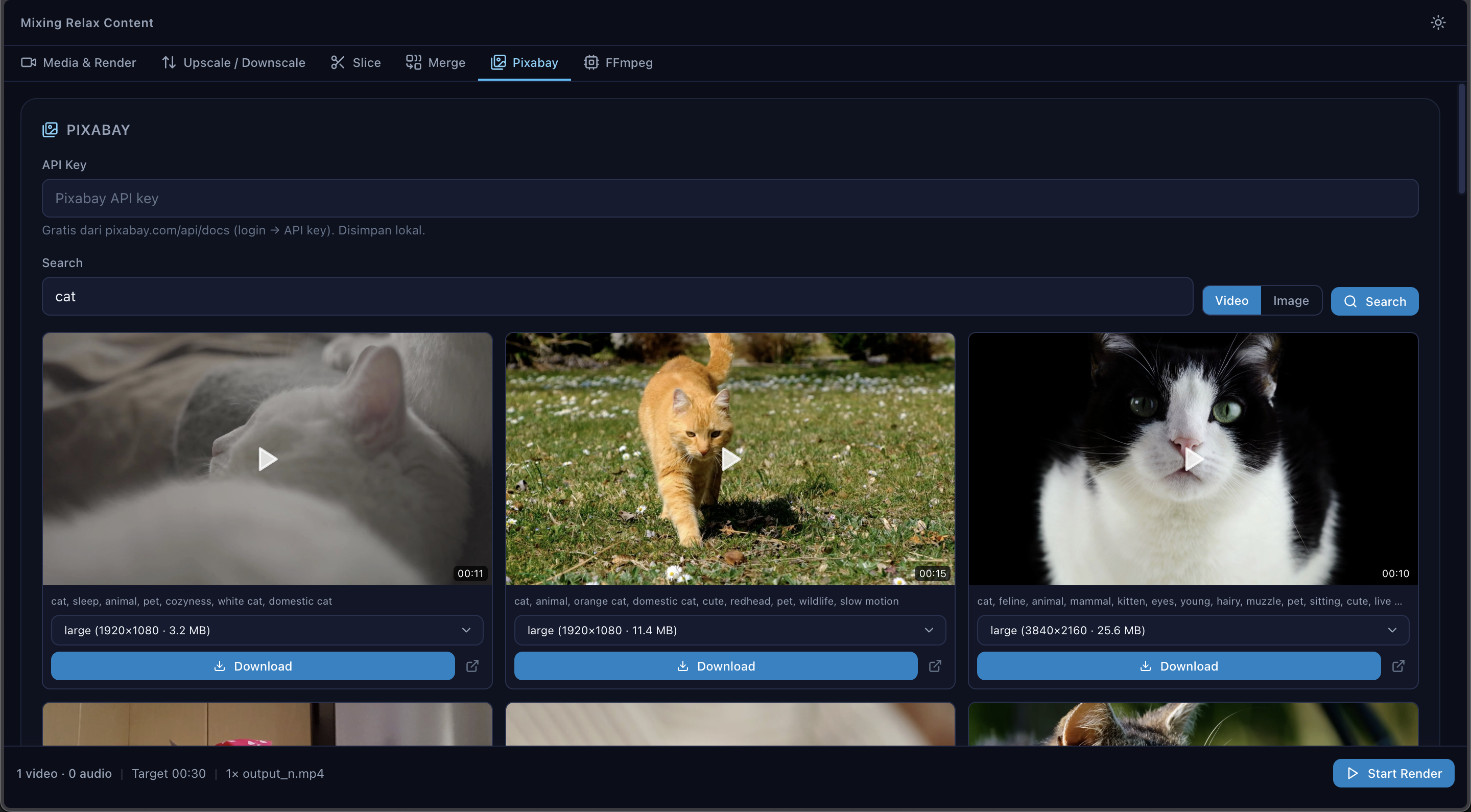
Task: Download the orange cat video
Action: [x=716, y=666]
